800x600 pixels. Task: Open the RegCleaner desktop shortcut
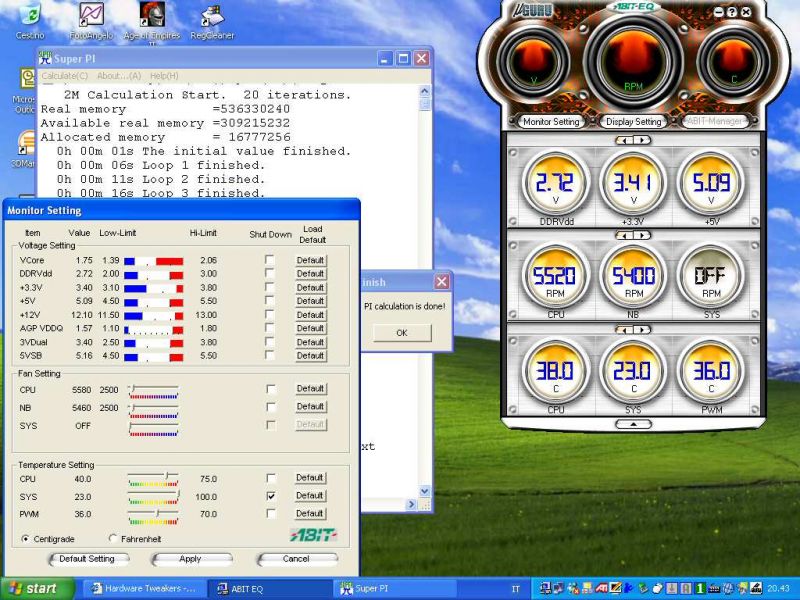point(212,20)
